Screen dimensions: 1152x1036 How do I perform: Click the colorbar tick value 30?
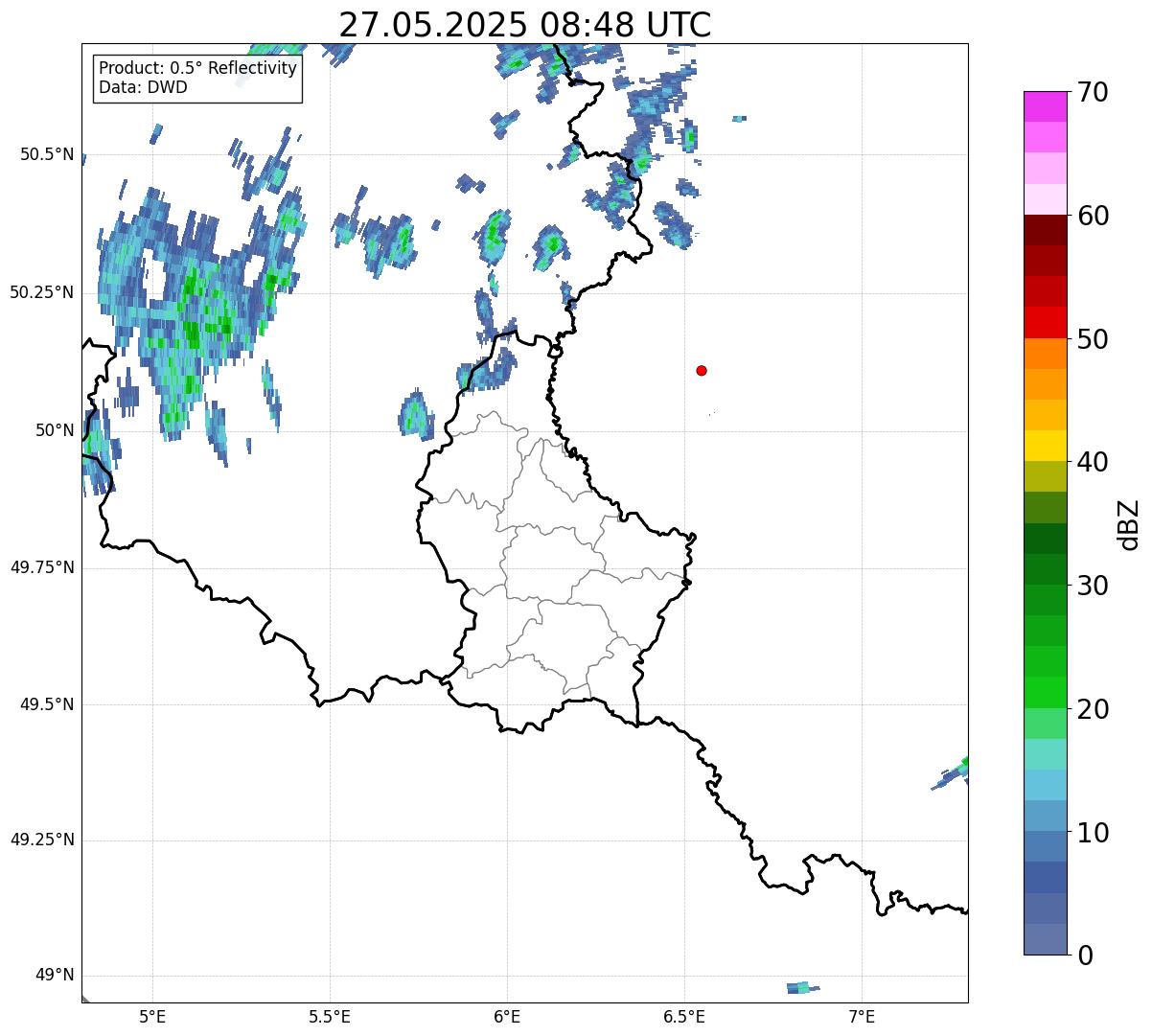[1092, 586]
